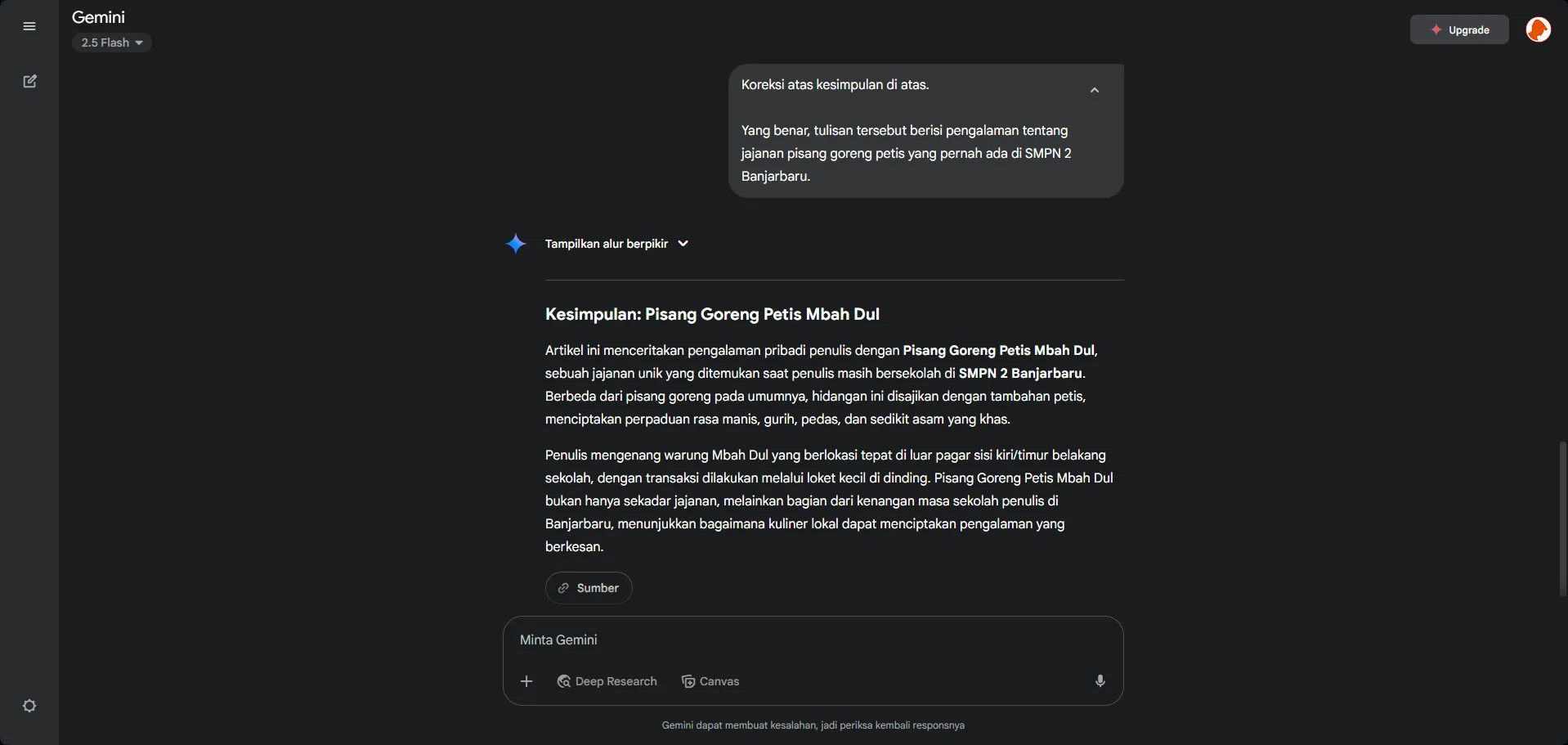Click the blue Gemini sparkle icon
This screenshot has width=1568, height=745.
click(516, 244)
